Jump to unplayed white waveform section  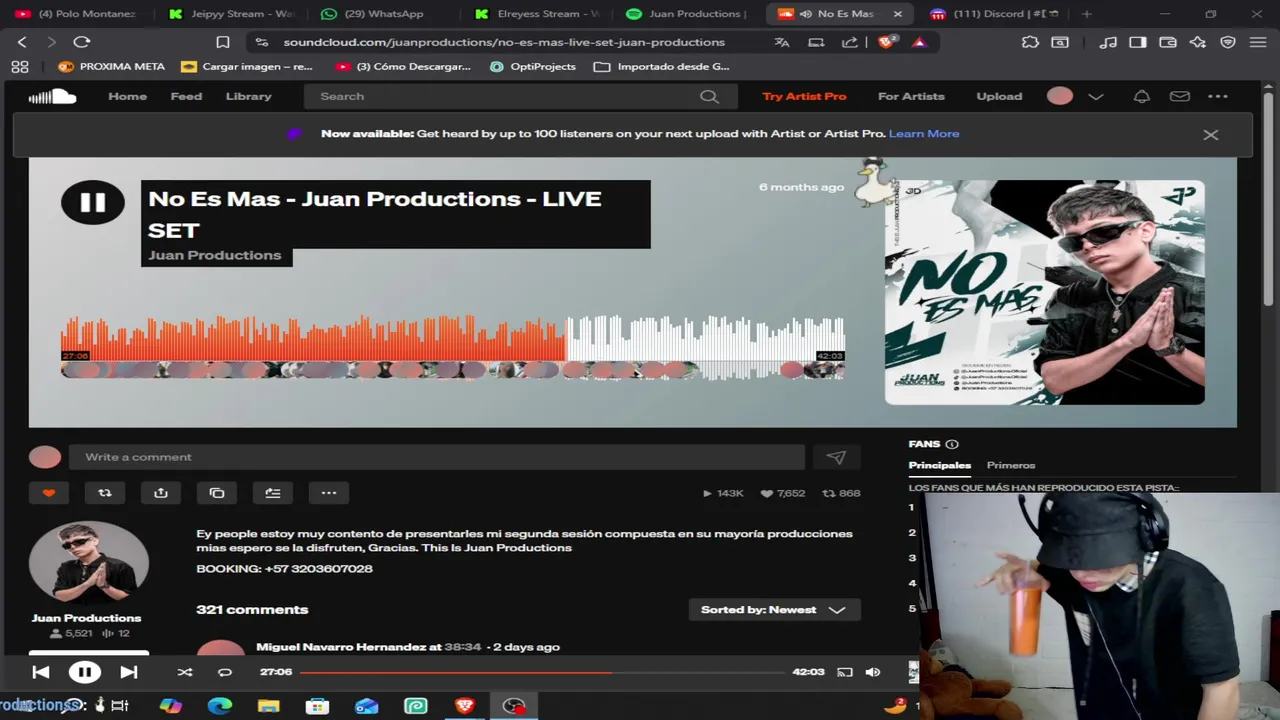click(x=705, y=338)
